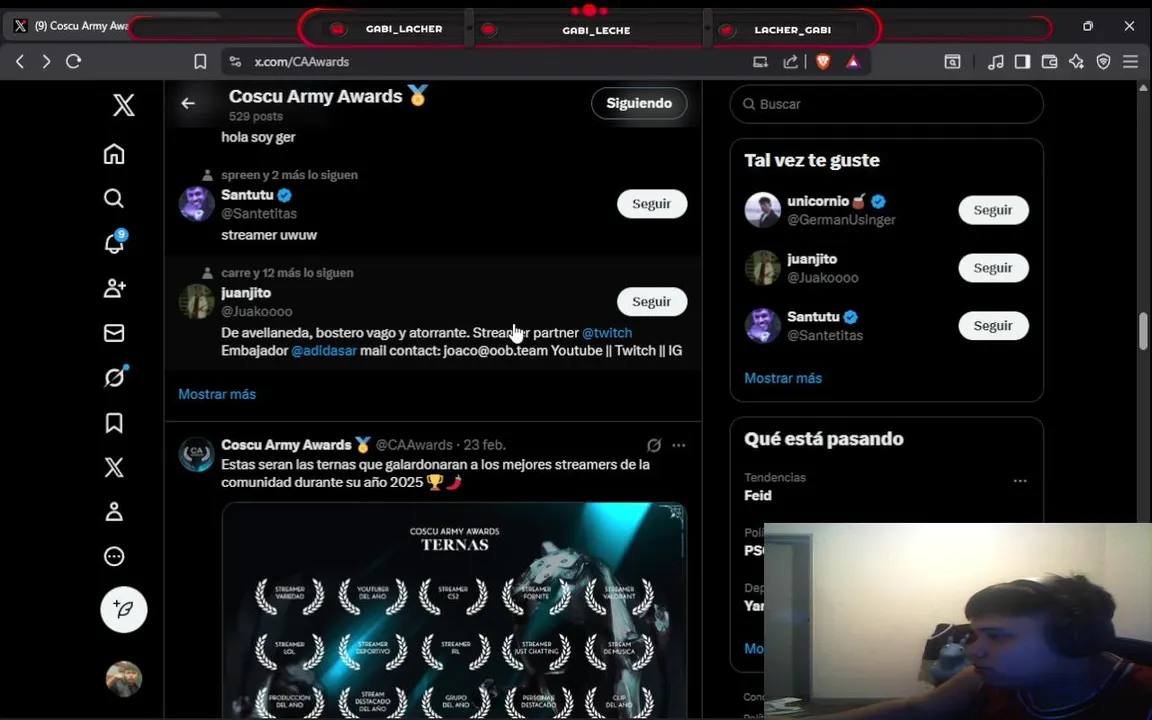Screen dimensions: 1152x720
Task: Follow juanjito in the feed suggestions
Action: [652, 301]
